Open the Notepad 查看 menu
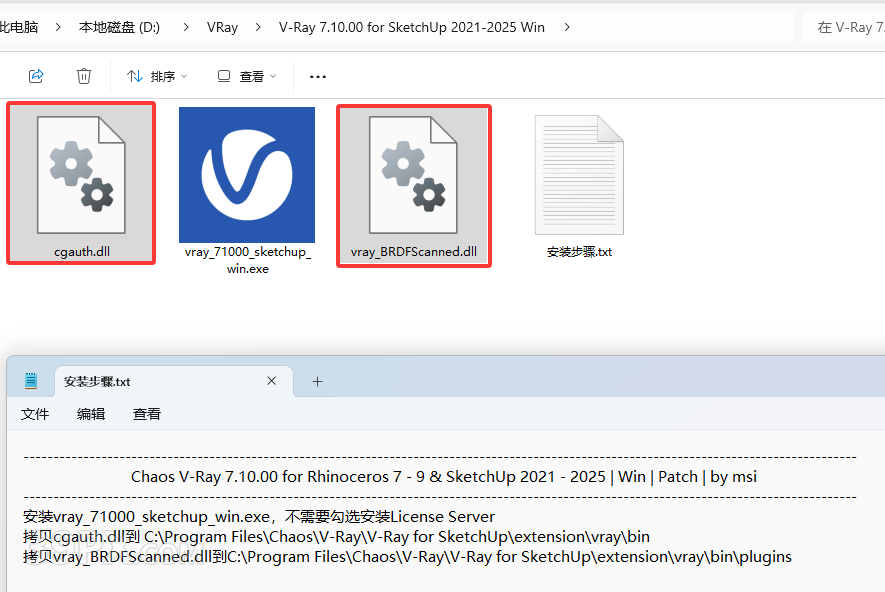This screenshot has height=592, width=885. pos(147,414)
